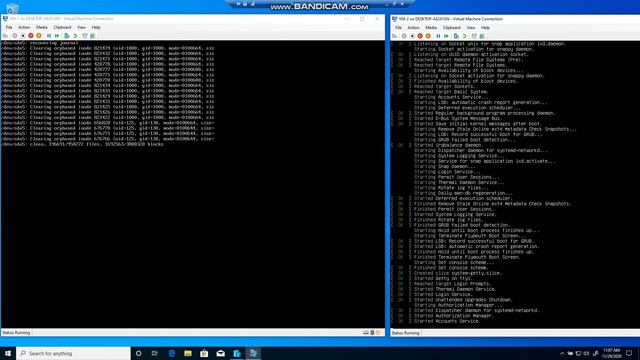
Task: Open the taskbar clock showing 11:07 AM
Action: coord(611,353)
